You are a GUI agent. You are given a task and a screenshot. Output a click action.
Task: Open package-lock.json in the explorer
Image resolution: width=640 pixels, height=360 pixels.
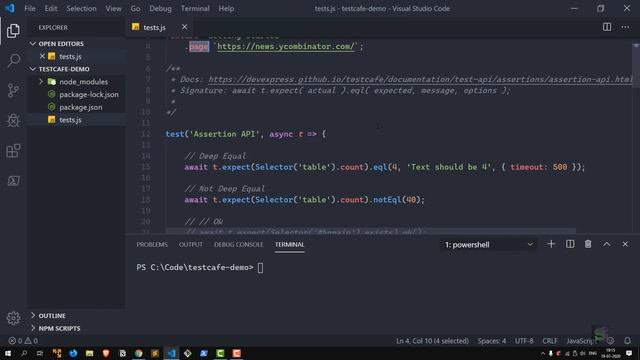click(89, 94)
